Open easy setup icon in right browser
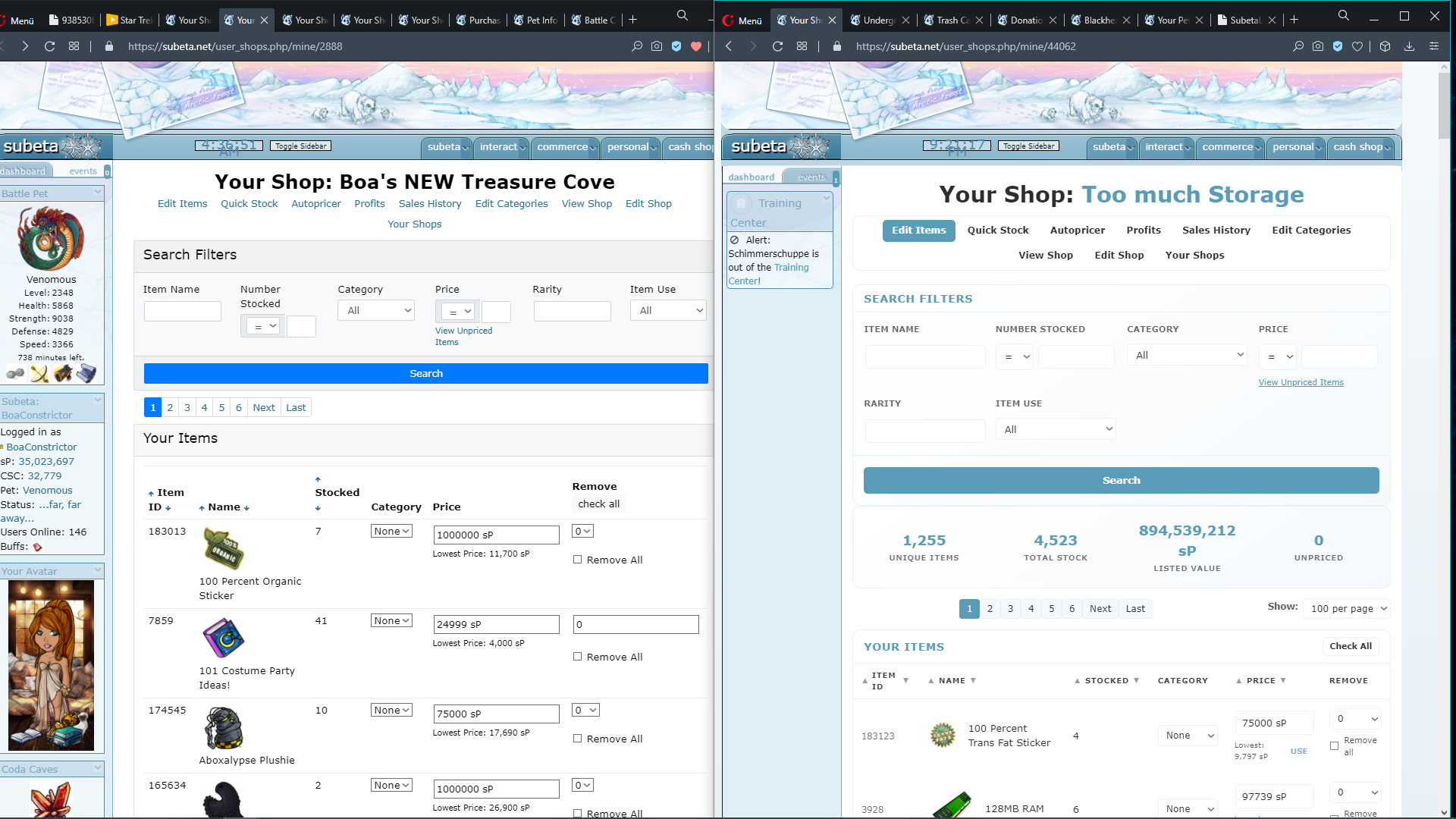1456x819 pixels. [x=1433, y=46]
